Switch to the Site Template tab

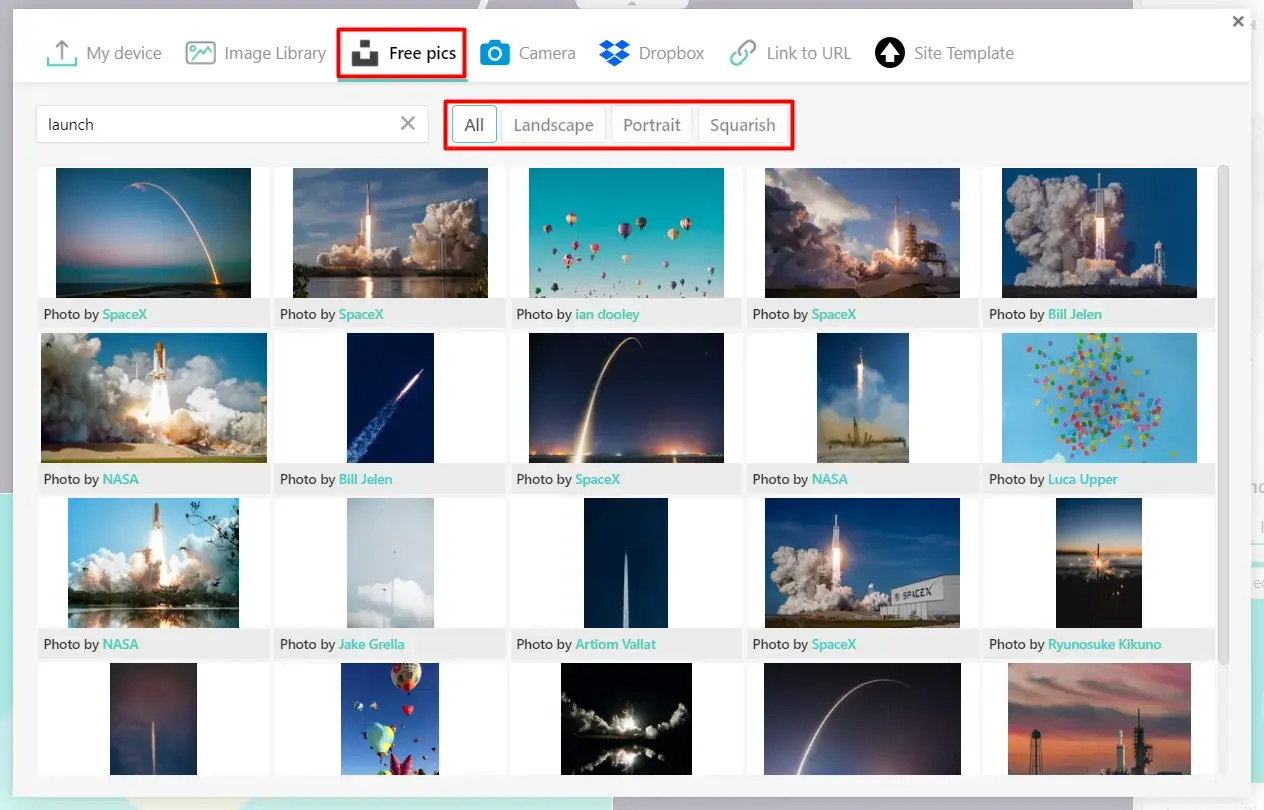(963, 53)
